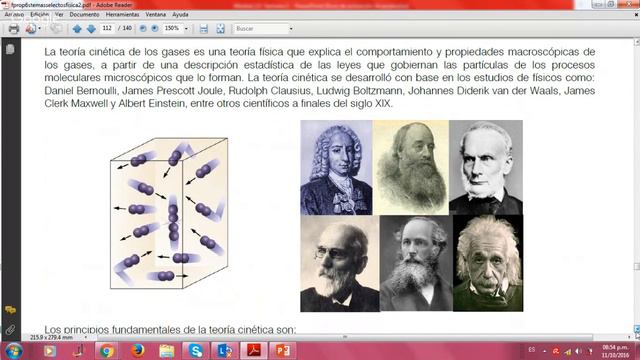The width and height of the screenshot is (640, 360).
Task: Show hidden tray icons arrow
Action: coord(544,351)
